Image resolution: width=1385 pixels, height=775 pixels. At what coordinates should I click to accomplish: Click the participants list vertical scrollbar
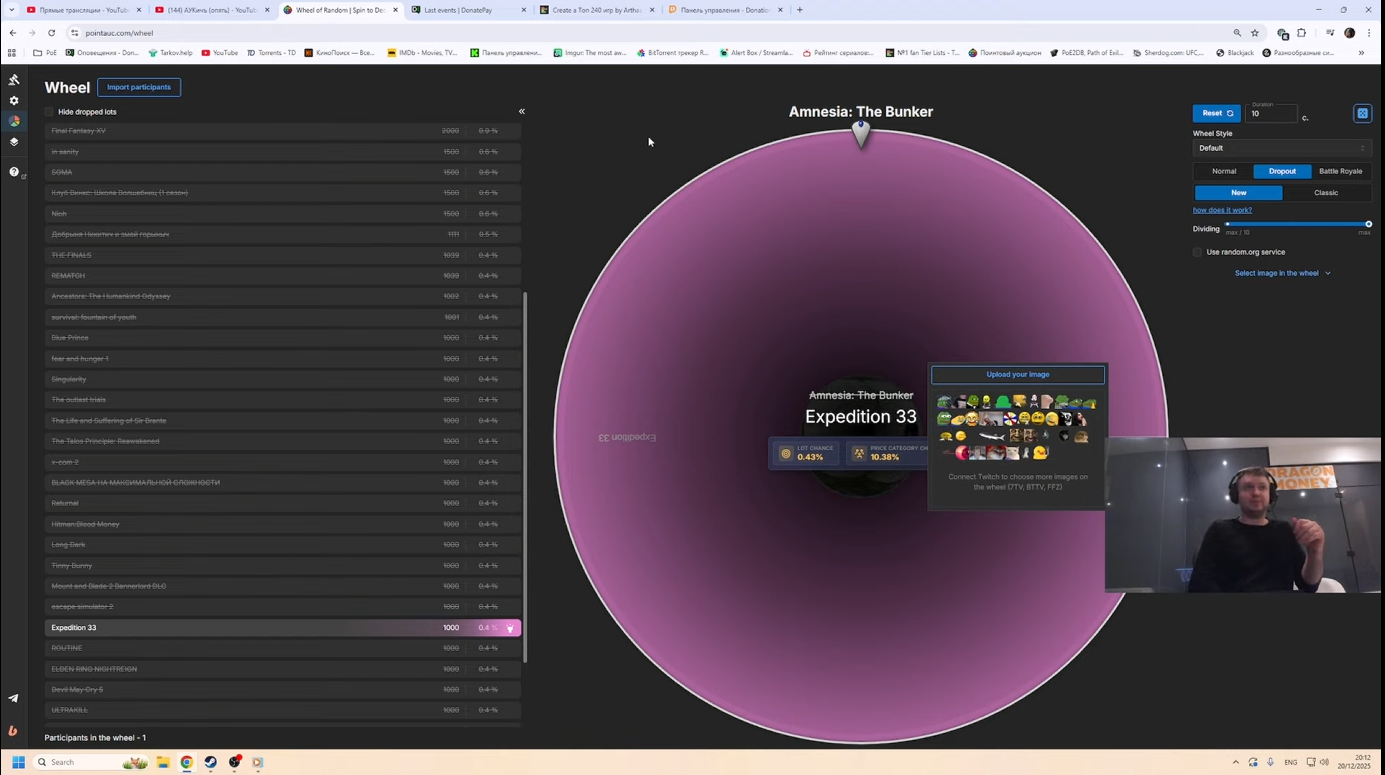[x=525, y=476]
